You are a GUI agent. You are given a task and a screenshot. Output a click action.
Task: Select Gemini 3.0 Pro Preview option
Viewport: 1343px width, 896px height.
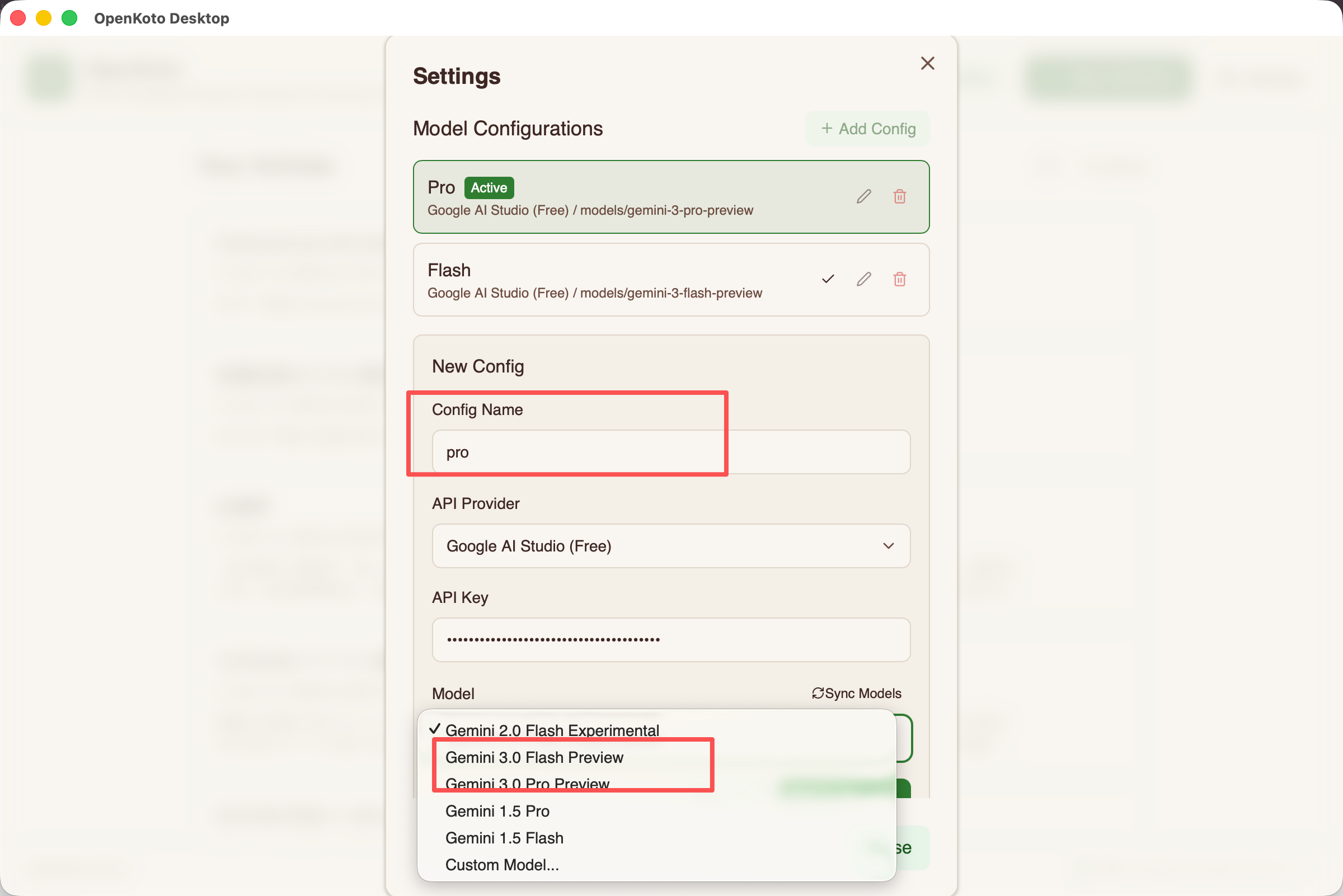coord(527,784)
